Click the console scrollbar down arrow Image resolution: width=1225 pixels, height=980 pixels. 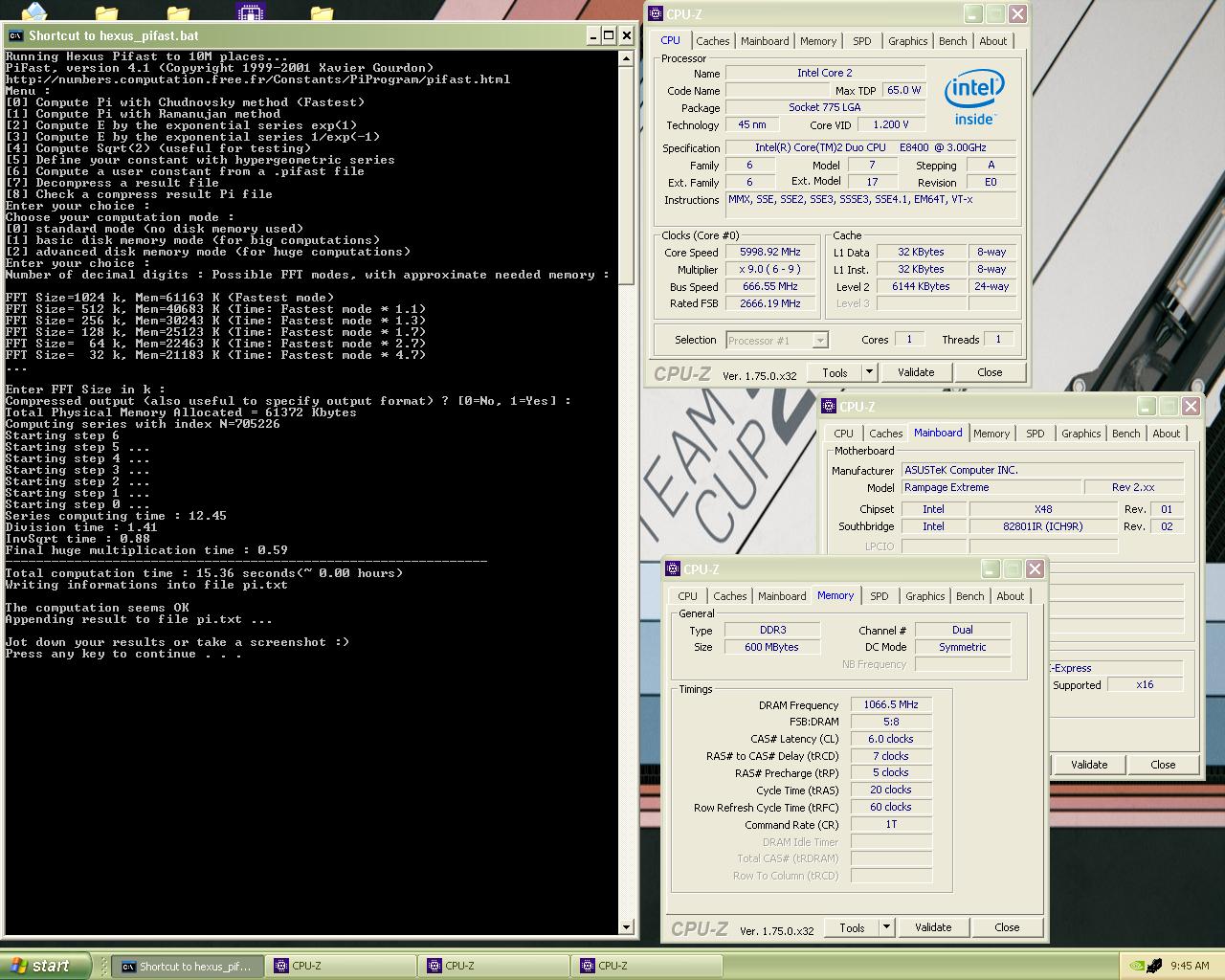627,926
